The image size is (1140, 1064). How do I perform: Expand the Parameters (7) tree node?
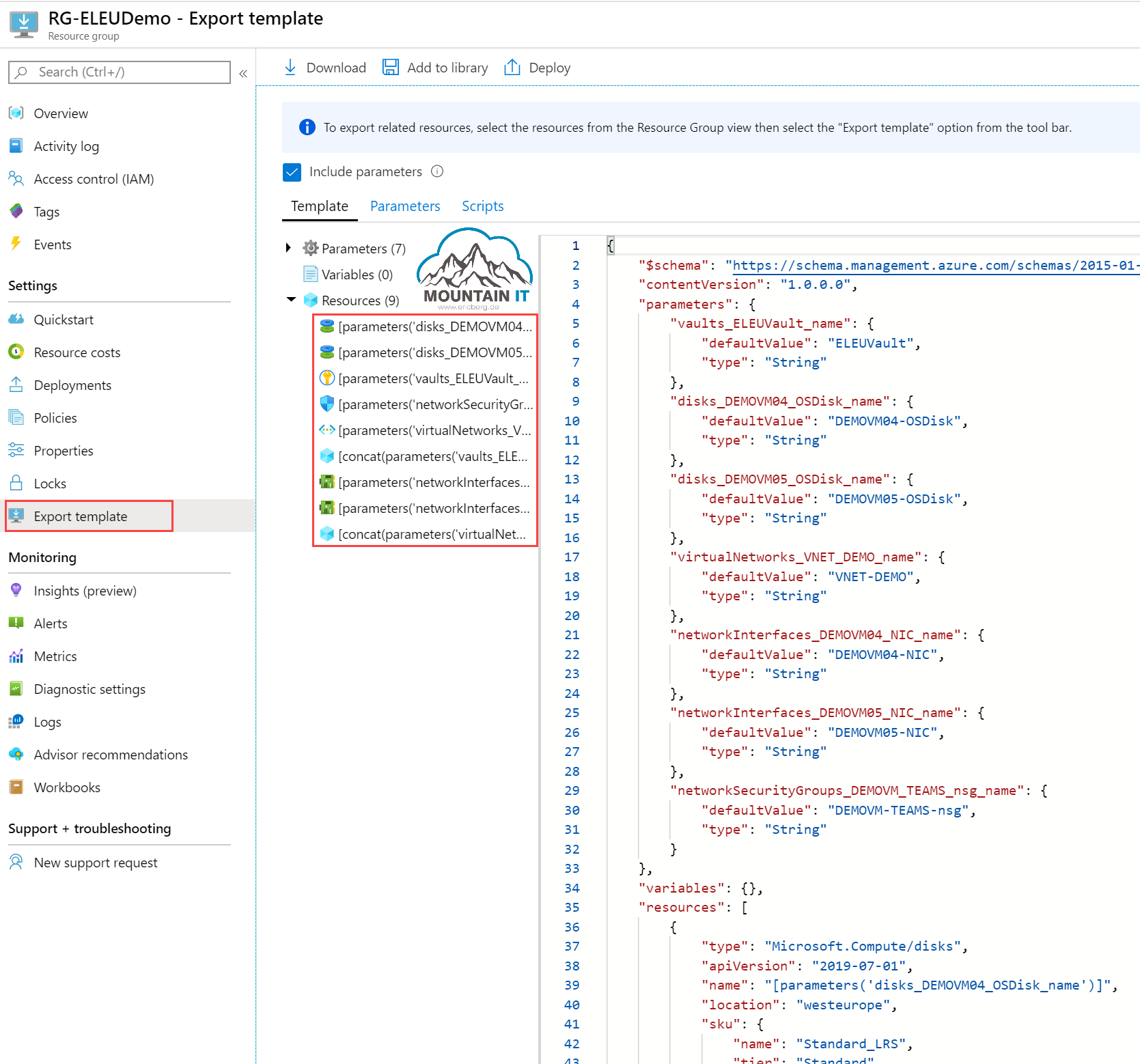pyautogui.click(x=288, y=248)
